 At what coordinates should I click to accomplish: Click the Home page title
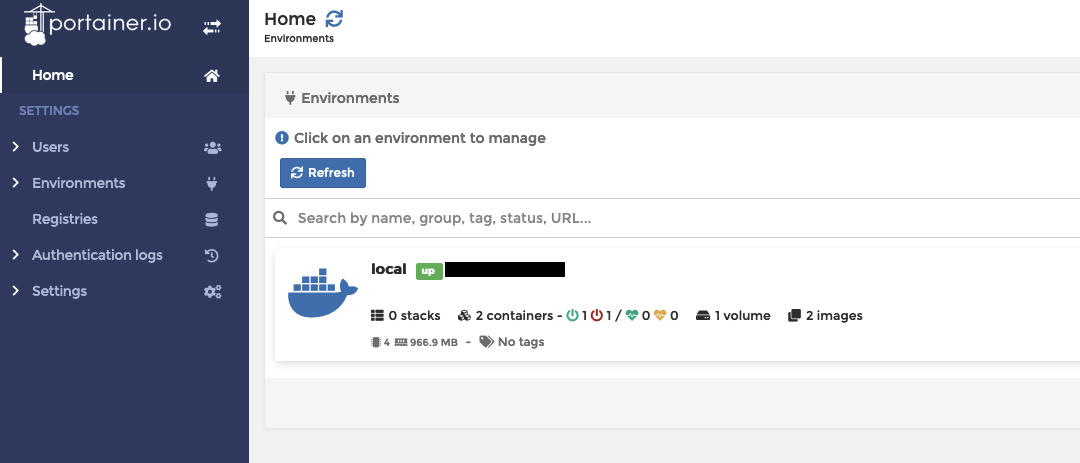[x=289, y=19]
